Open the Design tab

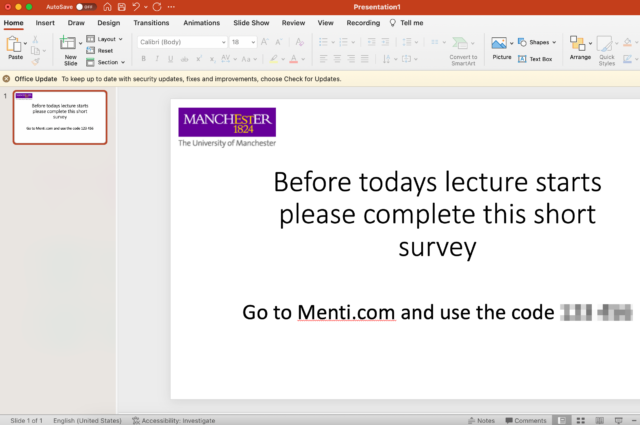[109, 23]
